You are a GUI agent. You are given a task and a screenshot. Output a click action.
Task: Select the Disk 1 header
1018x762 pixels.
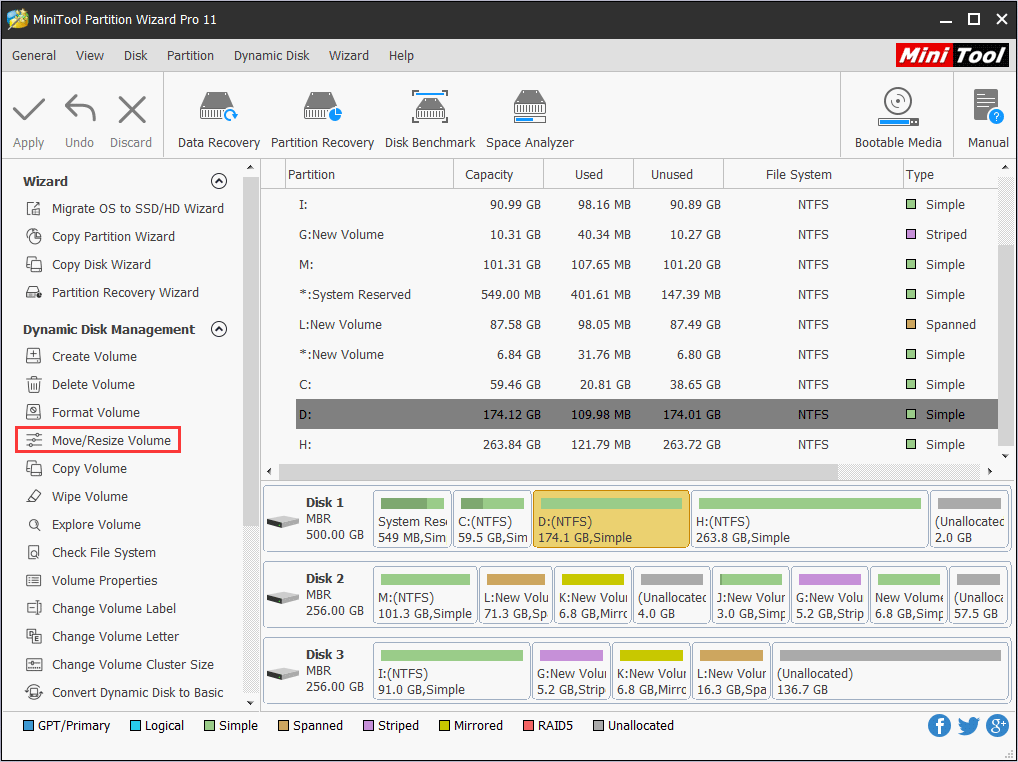coord(318,519)
